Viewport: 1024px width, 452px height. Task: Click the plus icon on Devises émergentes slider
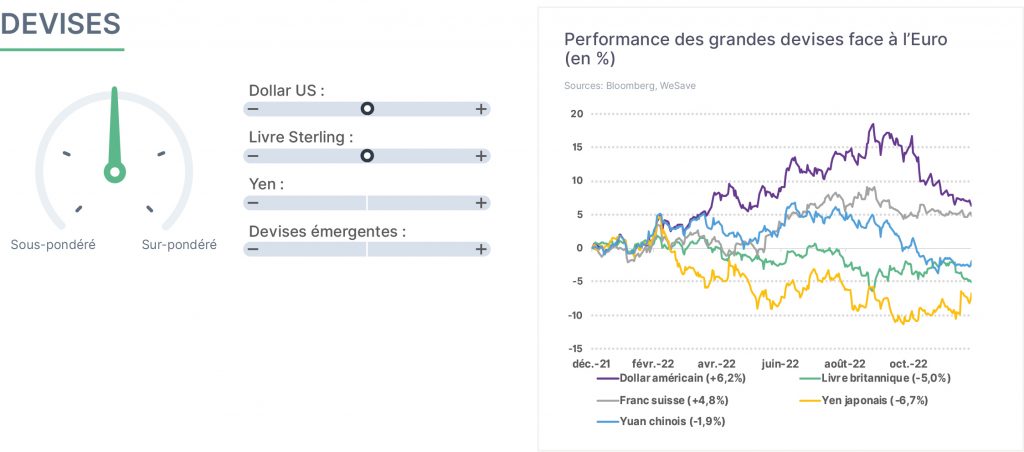(x=481, y=249)
